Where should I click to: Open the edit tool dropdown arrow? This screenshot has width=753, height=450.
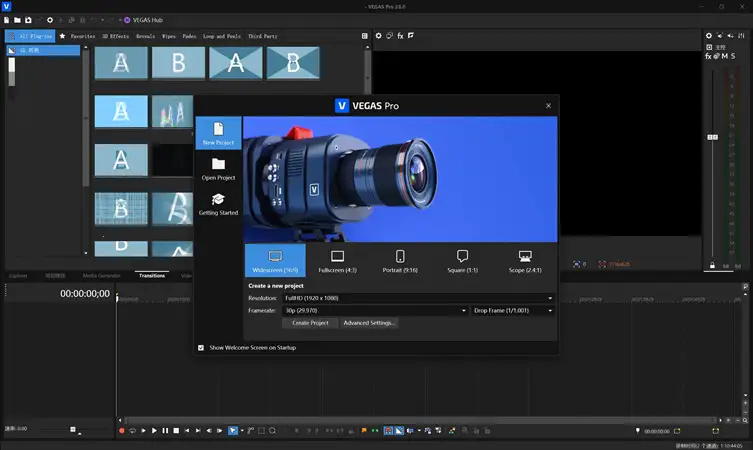coord(242,431)
